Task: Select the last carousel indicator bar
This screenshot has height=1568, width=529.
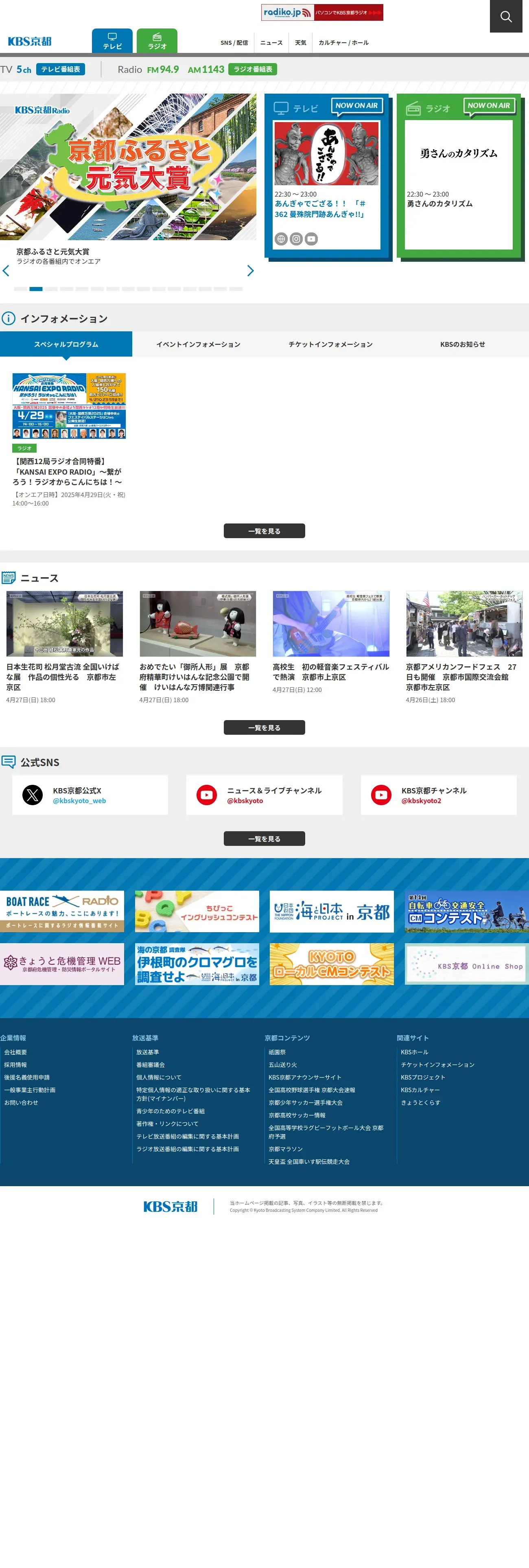Action: (x=236, y=289)
